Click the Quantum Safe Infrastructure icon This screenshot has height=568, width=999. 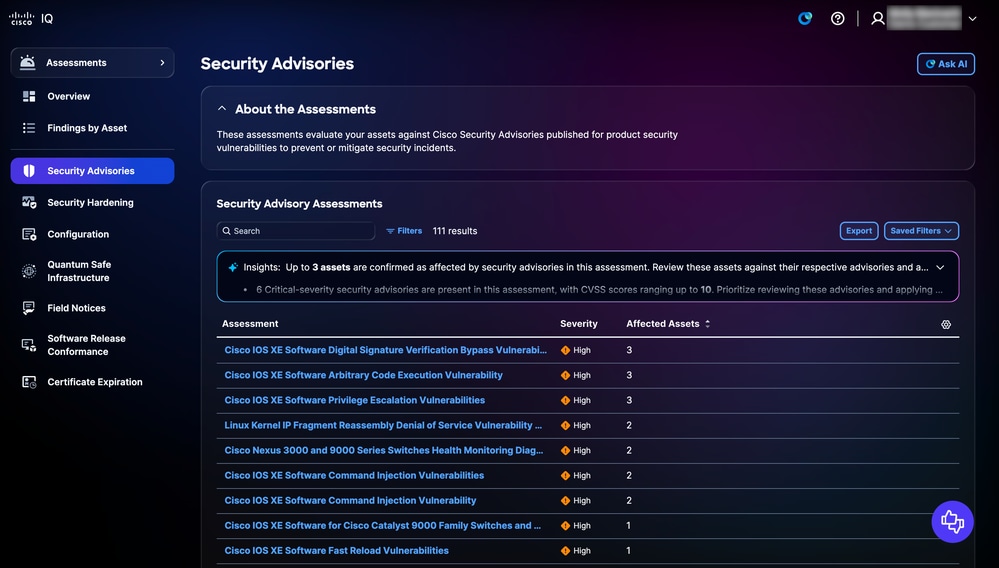pyautogui.click(x=29, y=271)
